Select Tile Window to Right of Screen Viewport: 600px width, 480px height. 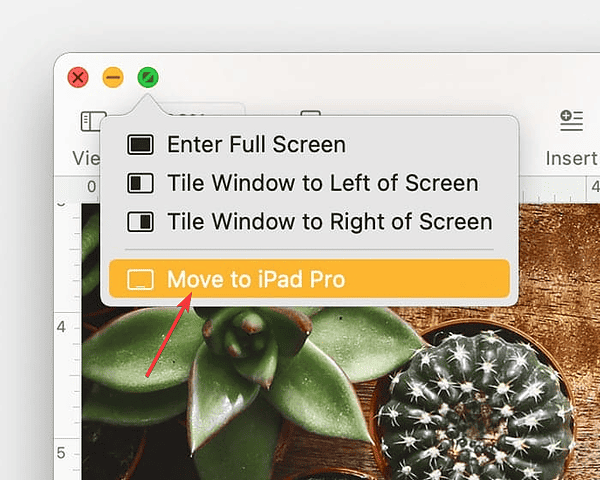[x=329, y=222]
